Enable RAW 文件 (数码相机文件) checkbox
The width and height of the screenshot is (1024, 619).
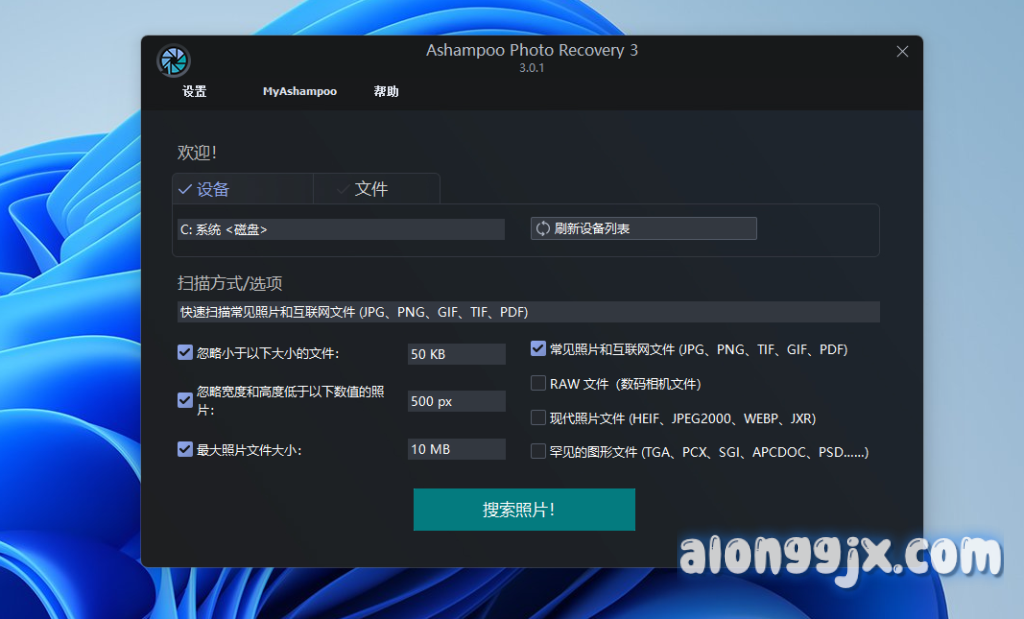pos(538,384)
